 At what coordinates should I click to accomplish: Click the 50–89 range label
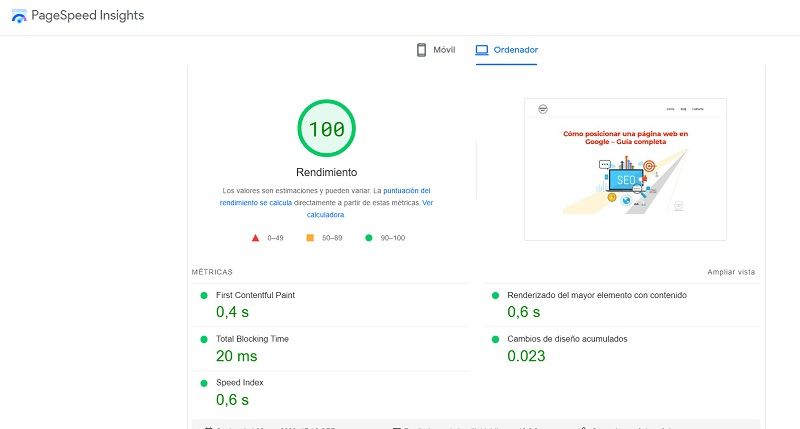click(x=332, y=238)
